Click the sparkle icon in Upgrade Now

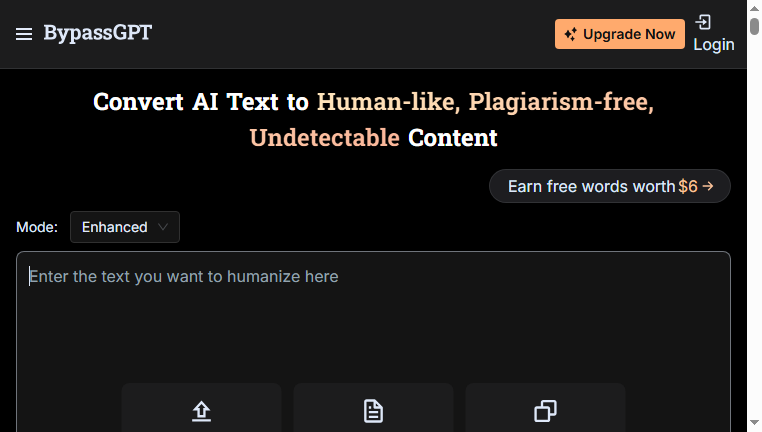(571, 34)
